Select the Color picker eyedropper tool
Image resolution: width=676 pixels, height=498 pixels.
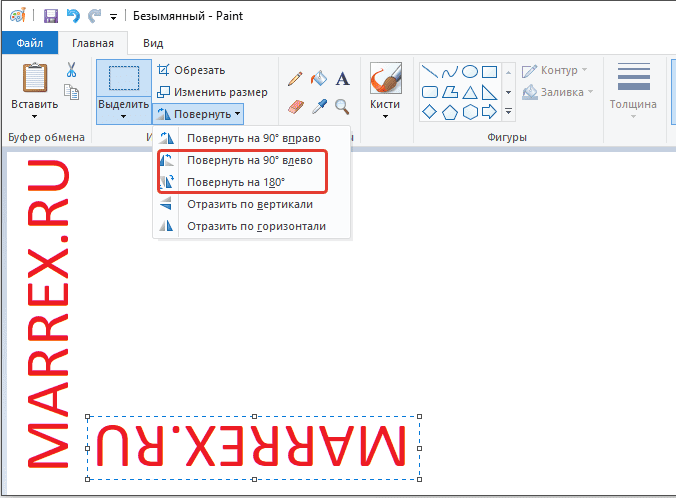(x=319, y=106)
